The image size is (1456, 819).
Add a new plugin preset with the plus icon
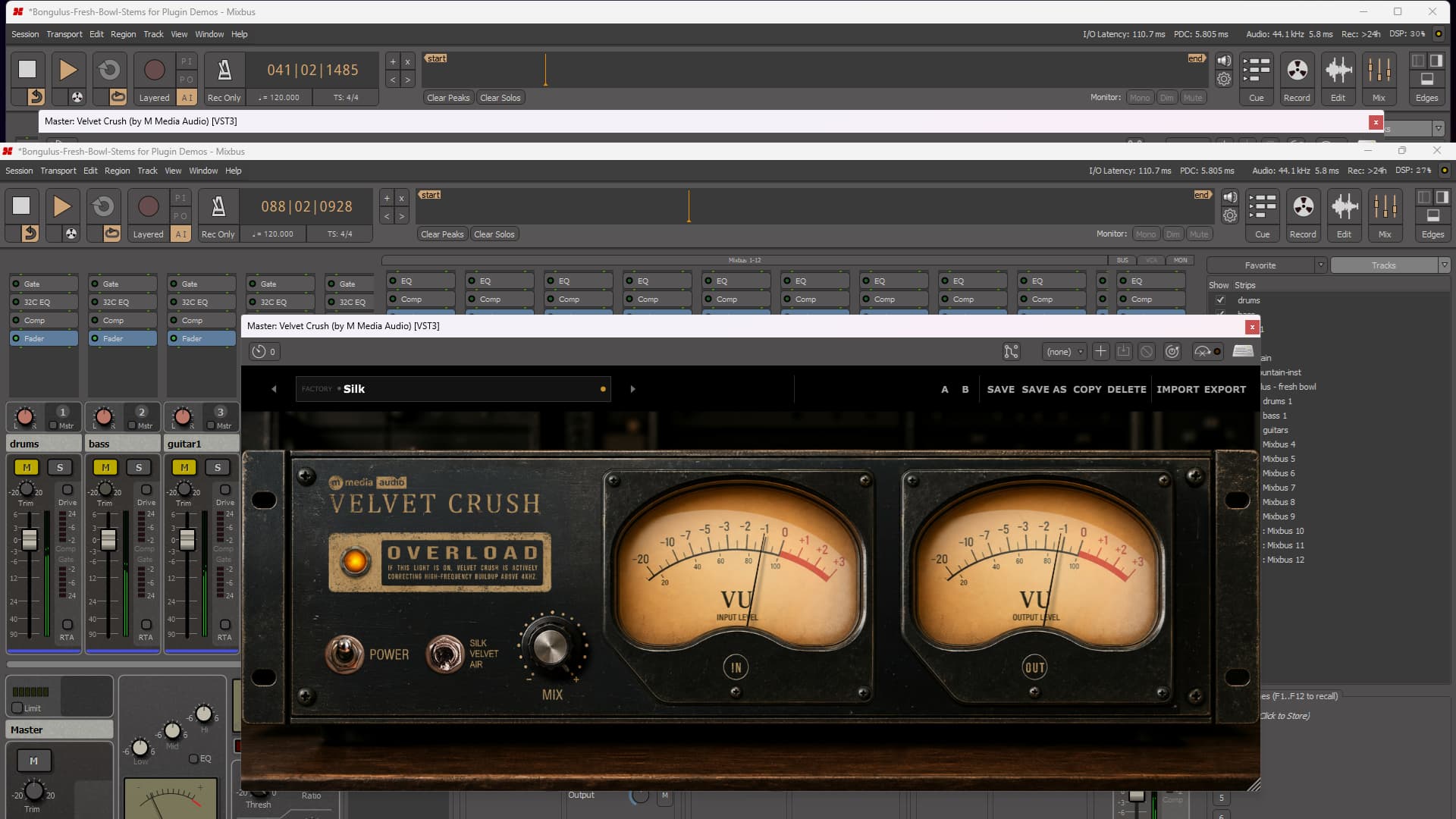click(x=1101, y=351)
